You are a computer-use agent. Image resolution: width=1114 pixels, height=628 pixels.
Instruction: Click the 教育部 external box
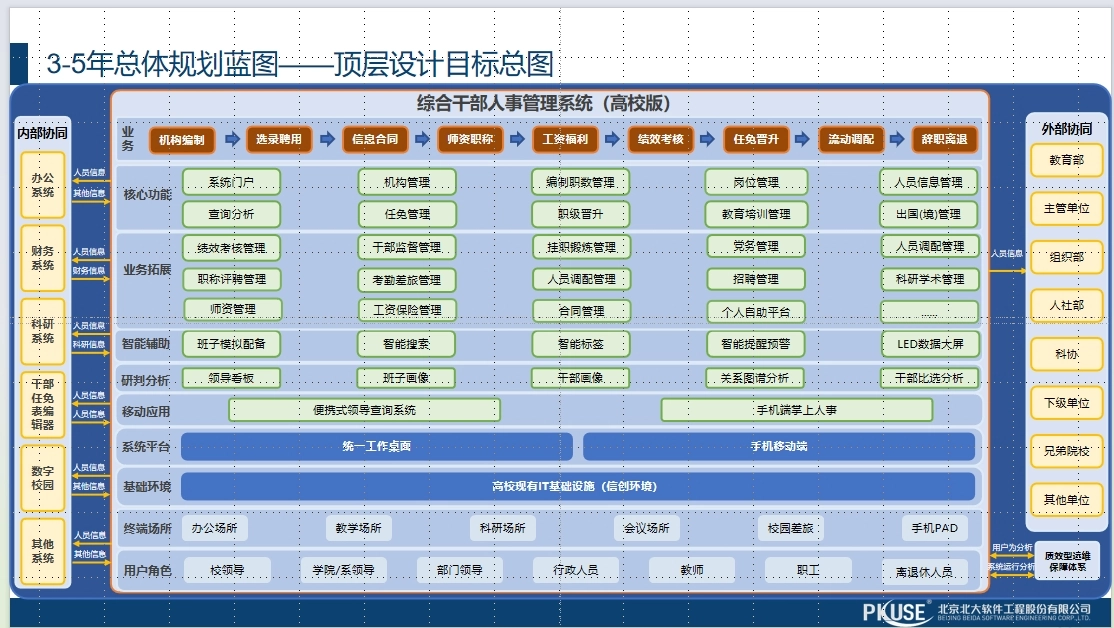pyautogui.click(x=1066, y=160)
